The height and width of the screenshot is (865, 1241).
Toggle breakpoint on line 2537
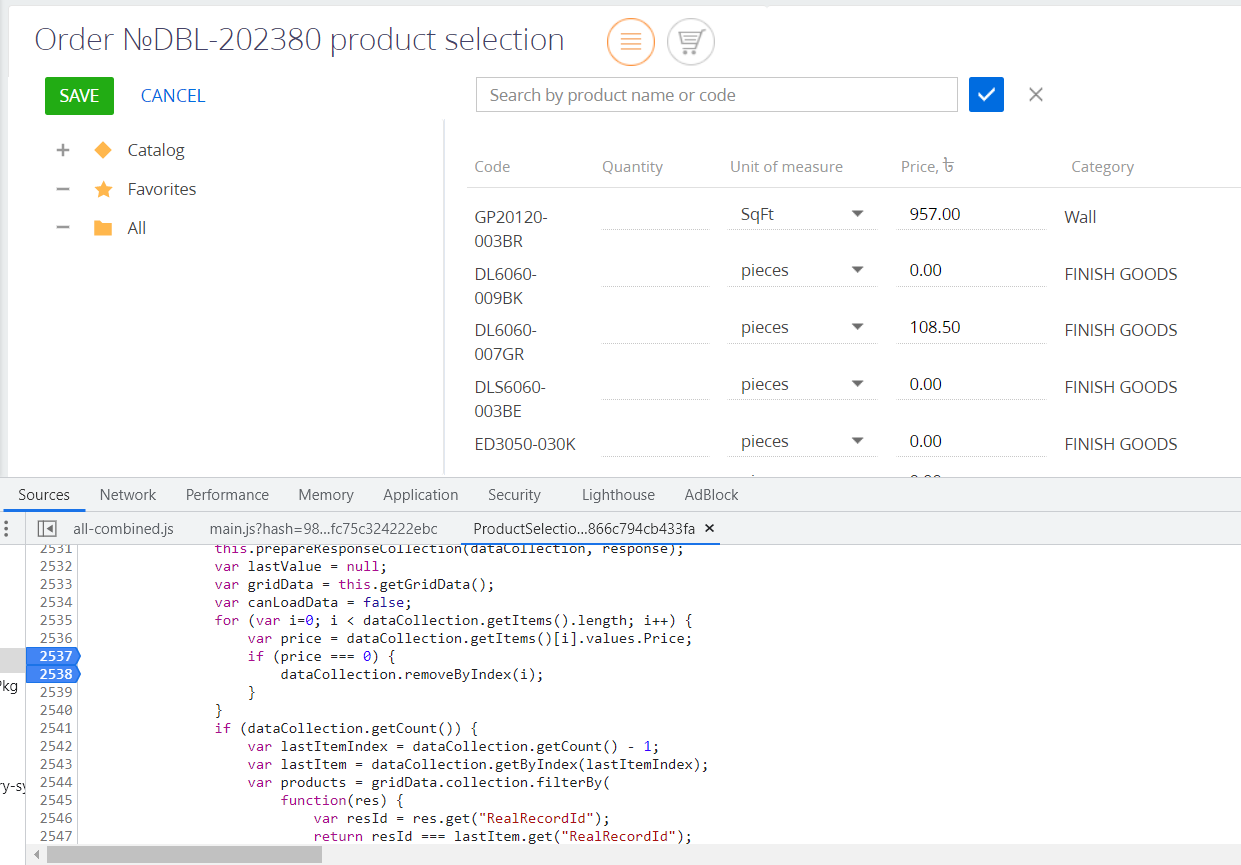pos(52,656)
